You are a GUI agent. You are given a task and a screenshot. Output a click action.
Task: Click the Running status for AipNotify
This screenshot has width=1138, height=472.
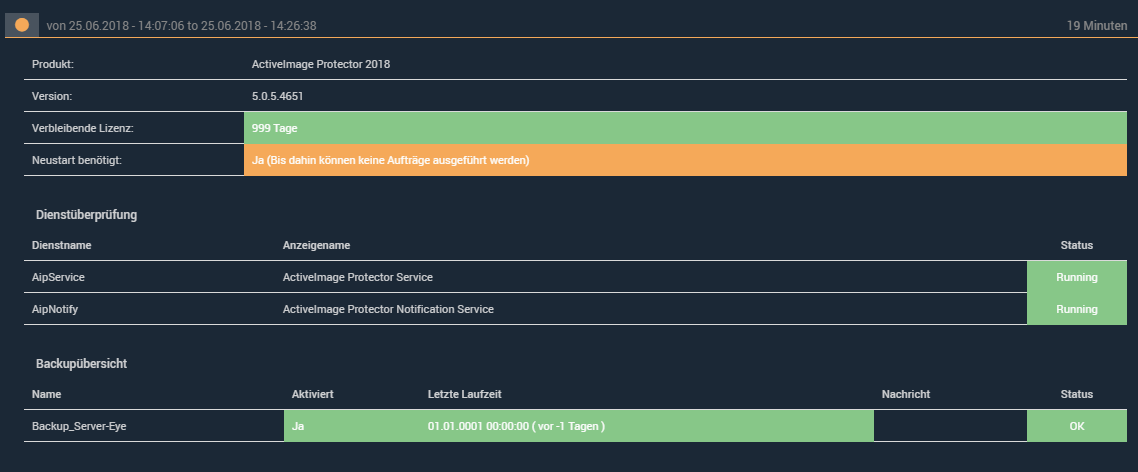[x=1076, y=309]
